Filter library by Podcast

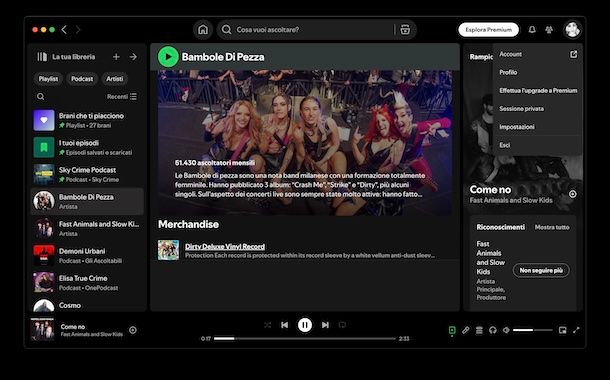coord(82,79)
